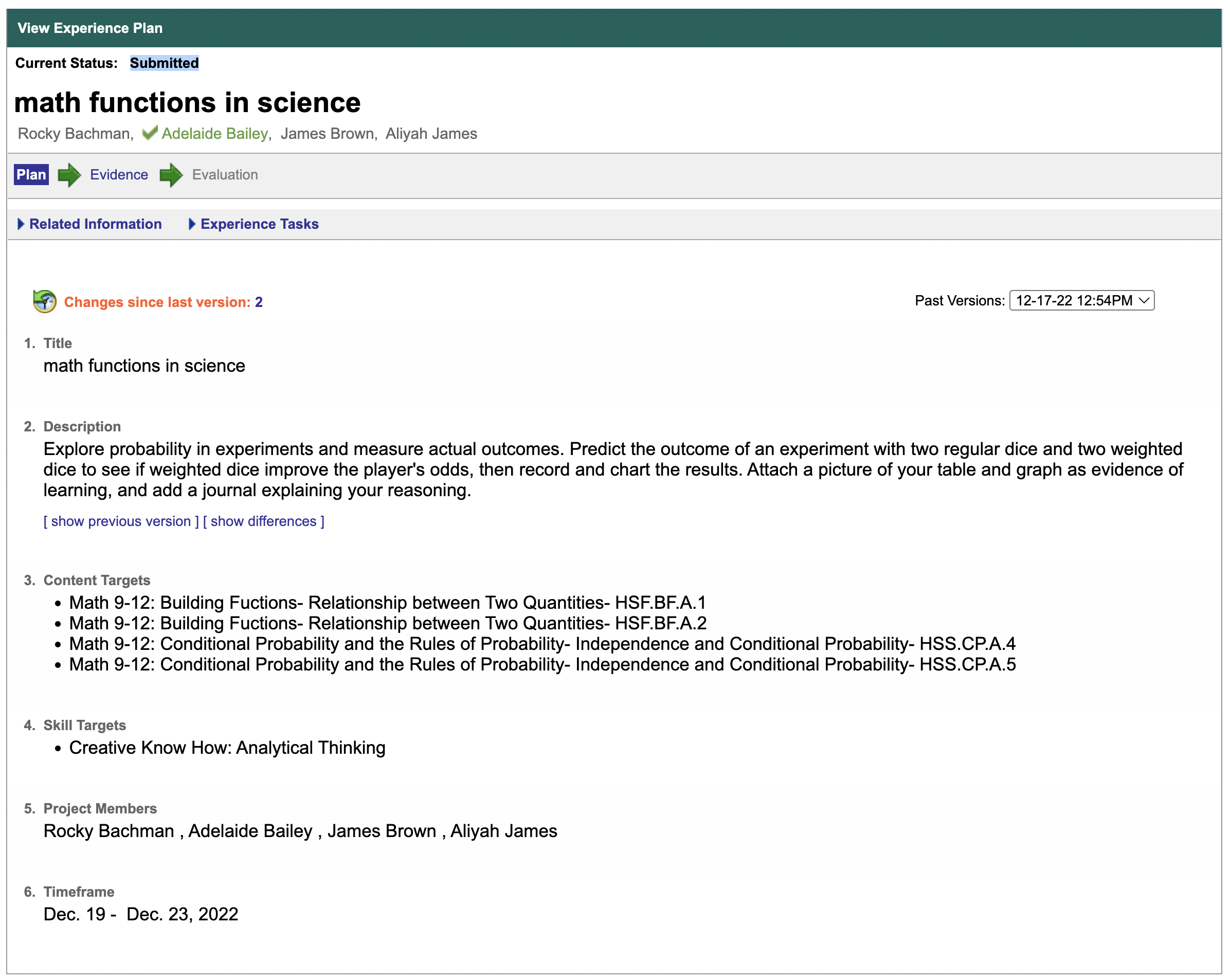The height and width of the screenshot is (980, 1230).
Task: Click the Timeframe section label
Action: (x=79, y=892)
